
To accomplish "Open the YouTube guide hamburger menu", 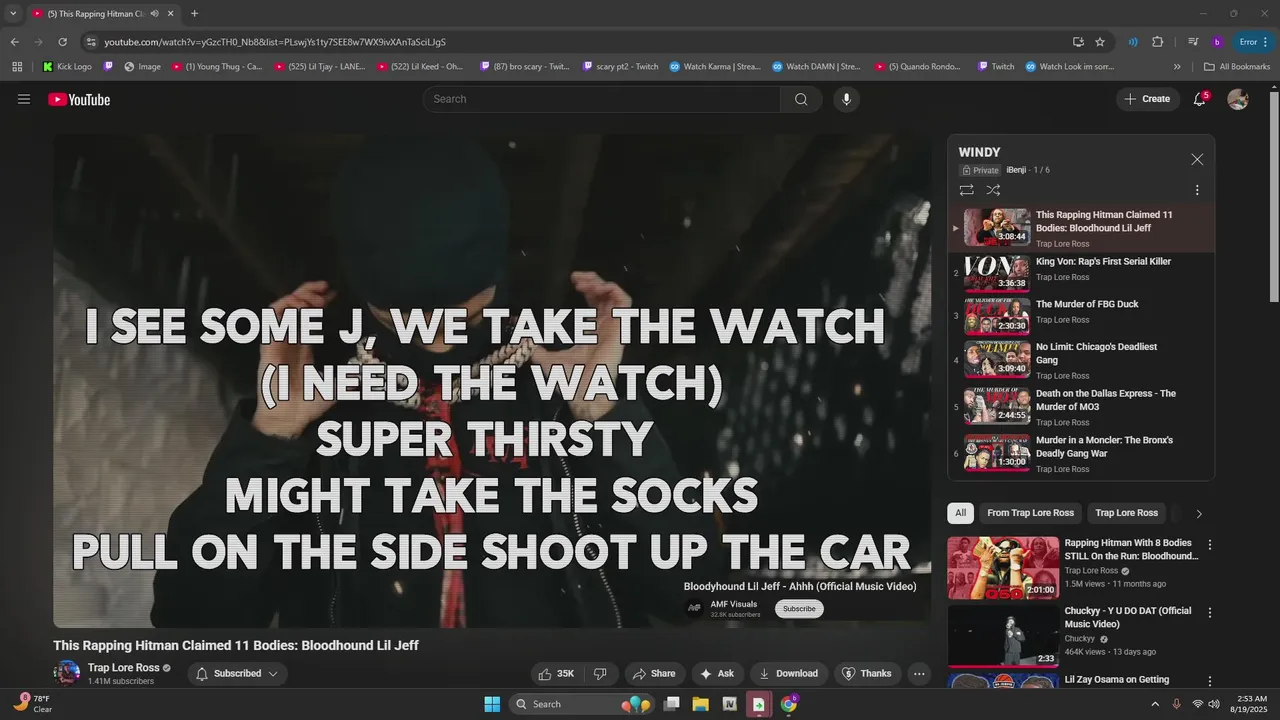I will point(24,99).
